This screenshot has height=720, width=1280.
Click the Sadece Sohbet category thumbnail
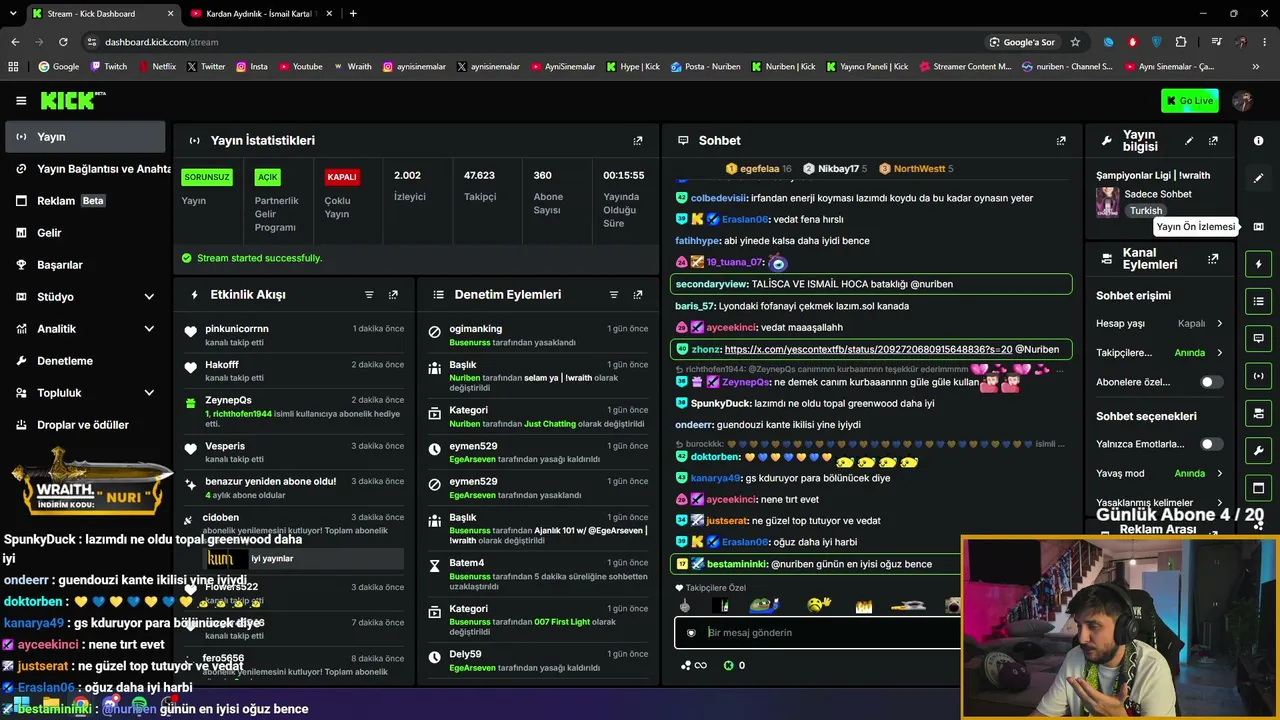pos(1107,201)
